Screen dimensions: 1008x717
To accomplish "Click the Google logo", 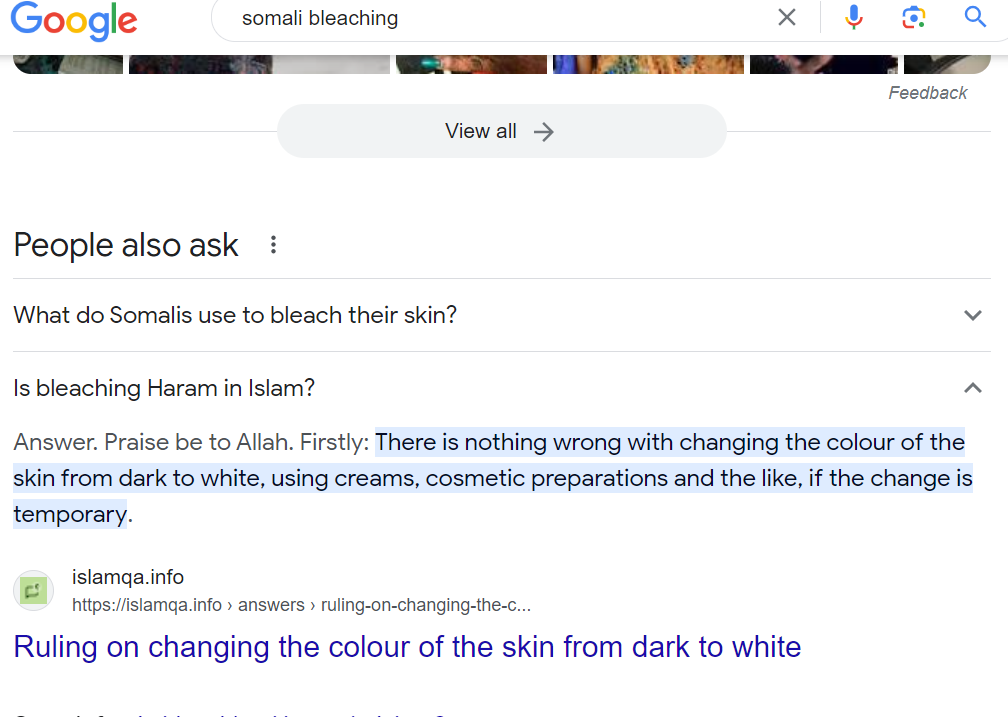I will [x=74, y=21].
